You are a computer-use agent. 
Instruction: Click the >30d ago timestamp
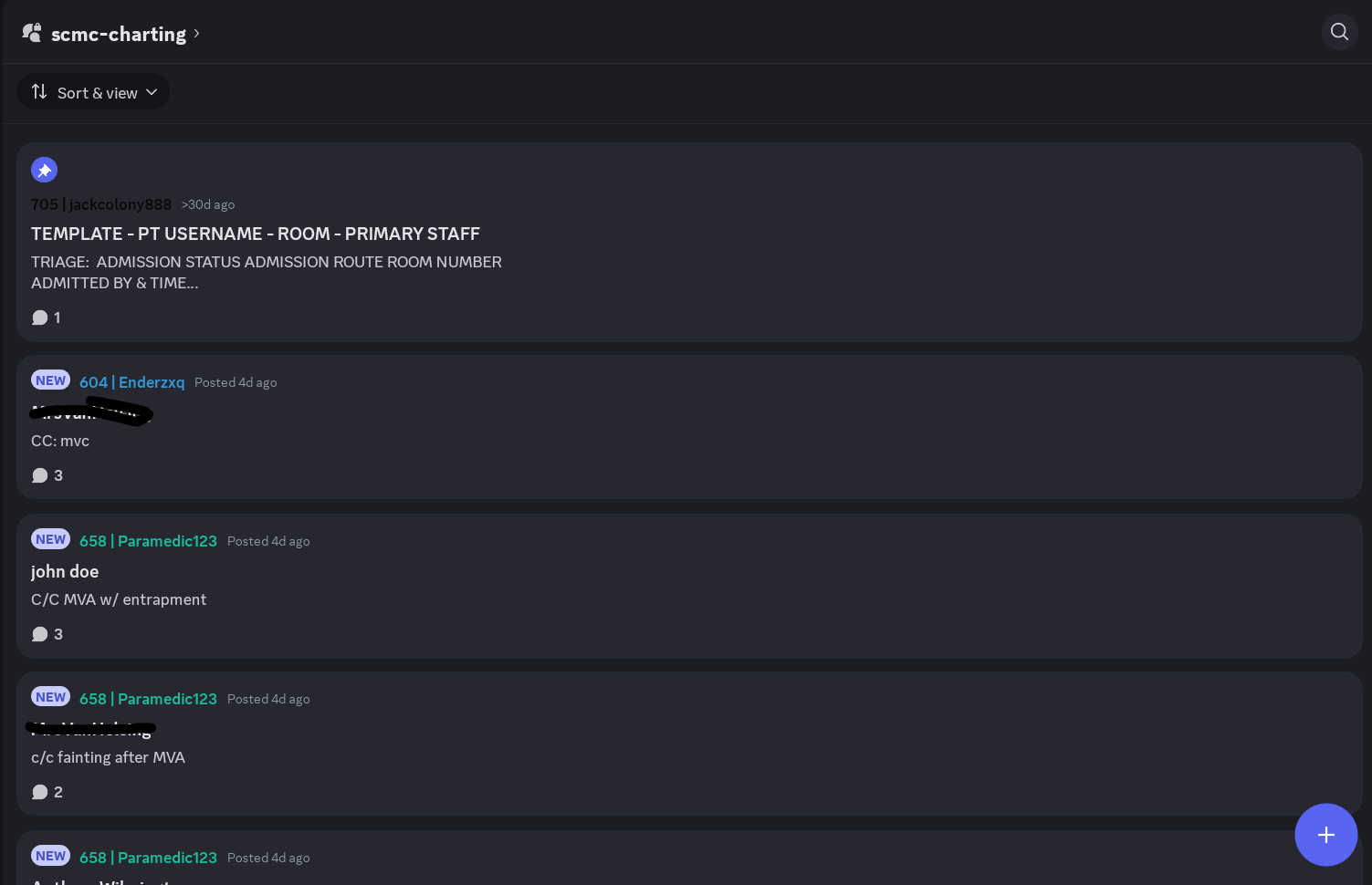(x=208, y=204)
